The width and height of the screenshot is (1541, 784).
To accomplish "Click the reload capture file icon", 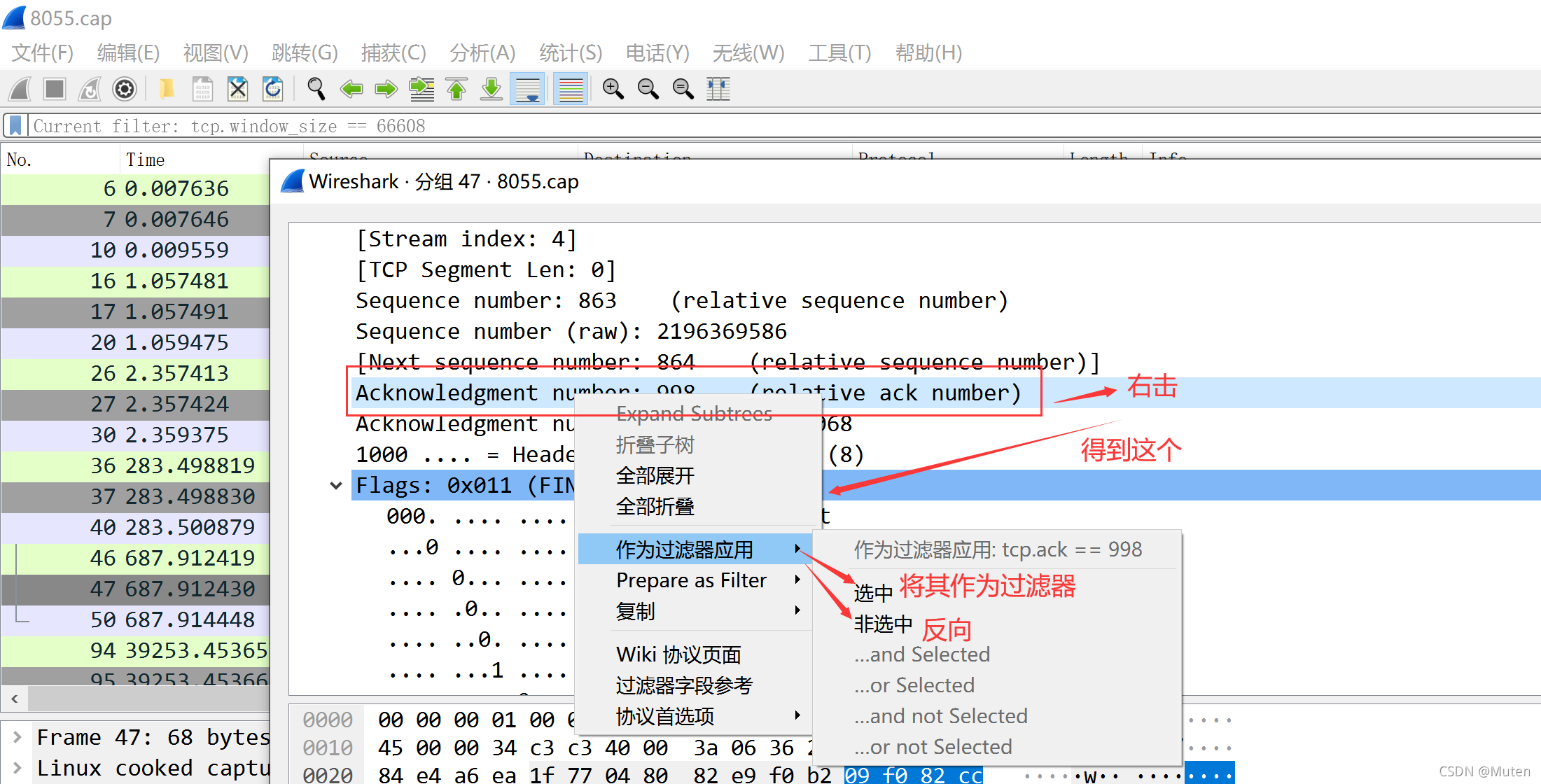I will point(272,89).
